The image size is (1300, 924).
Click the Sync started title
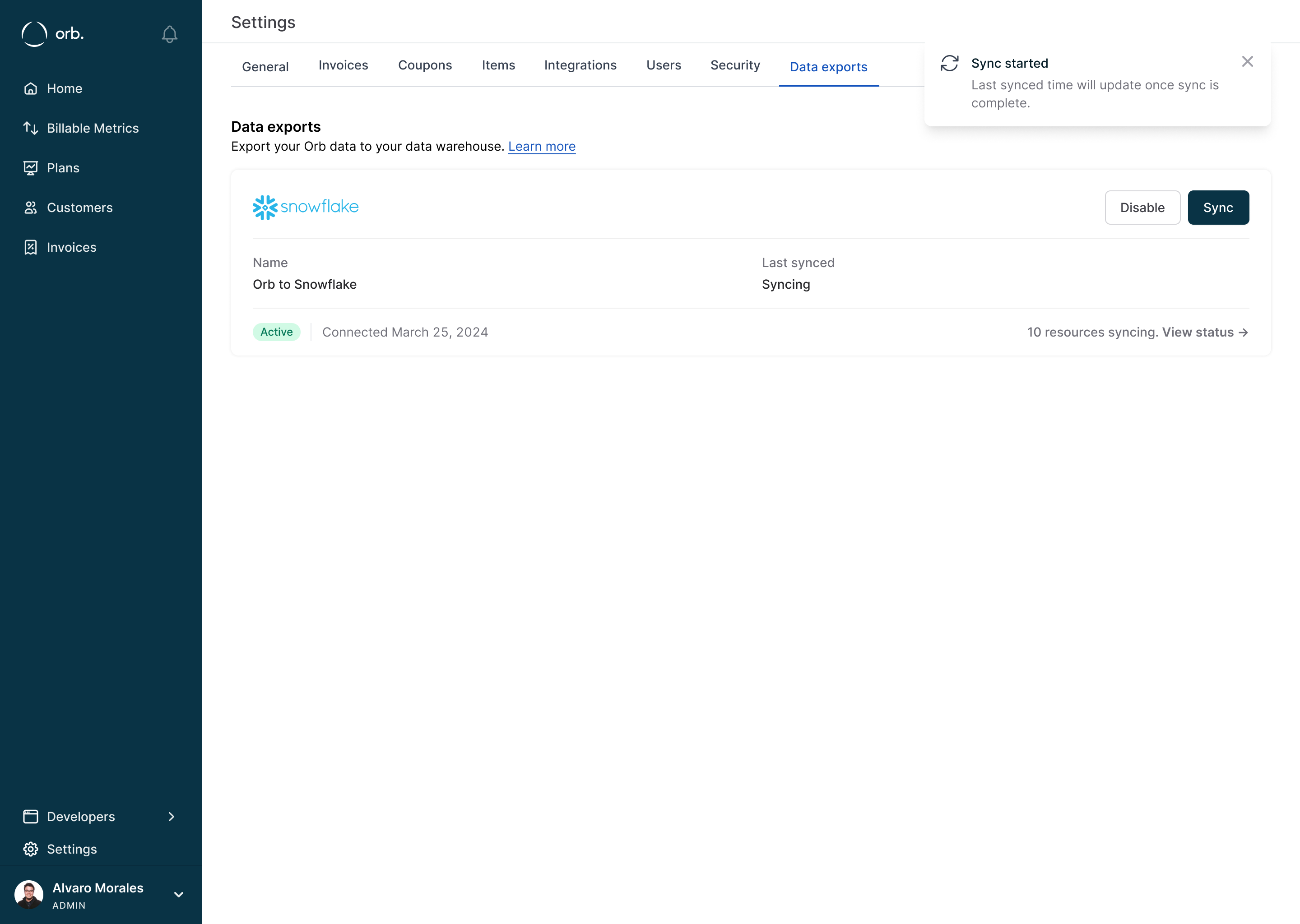(1009, 63)
